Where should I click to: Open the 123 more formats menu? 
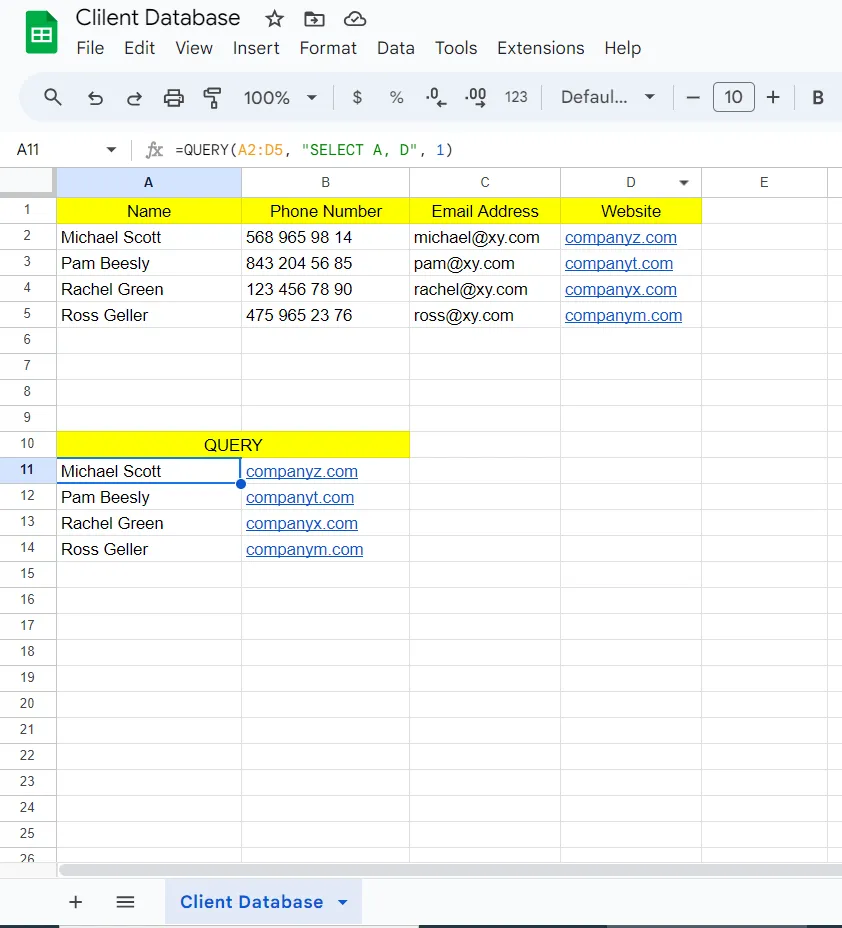(516, 97)
